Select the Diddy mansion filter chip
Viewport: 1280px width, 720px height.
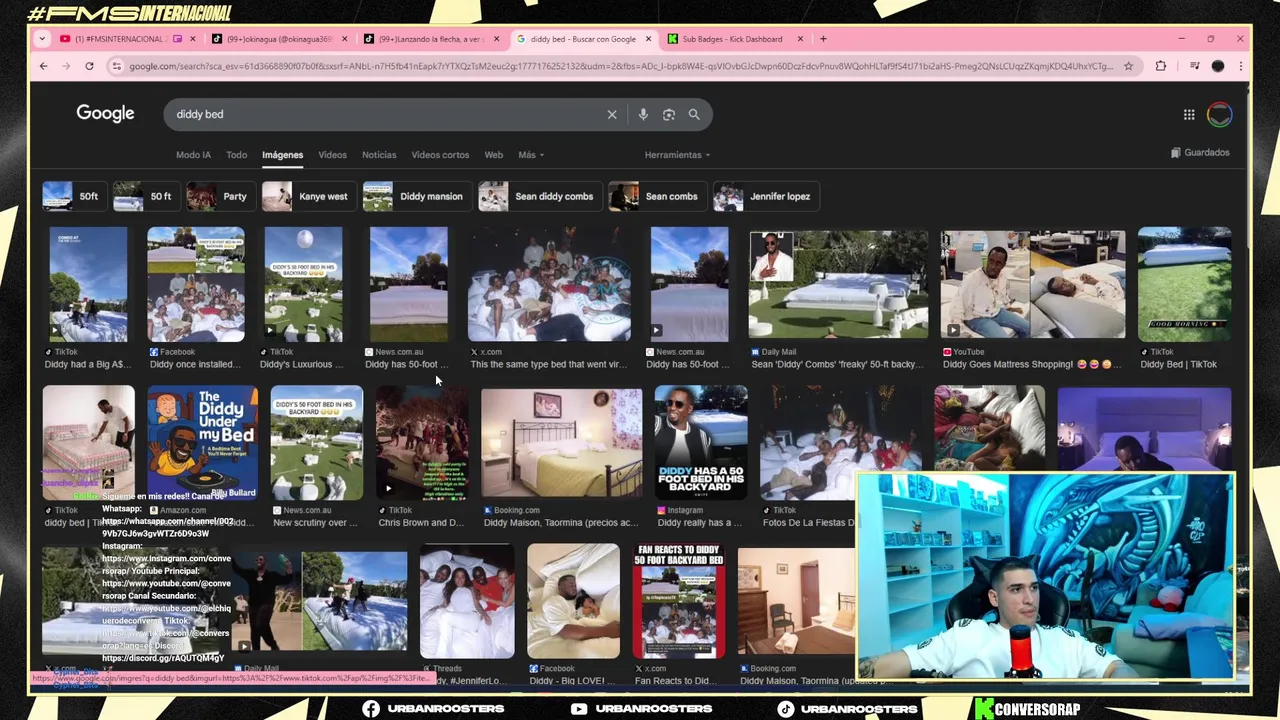[416, 196]
